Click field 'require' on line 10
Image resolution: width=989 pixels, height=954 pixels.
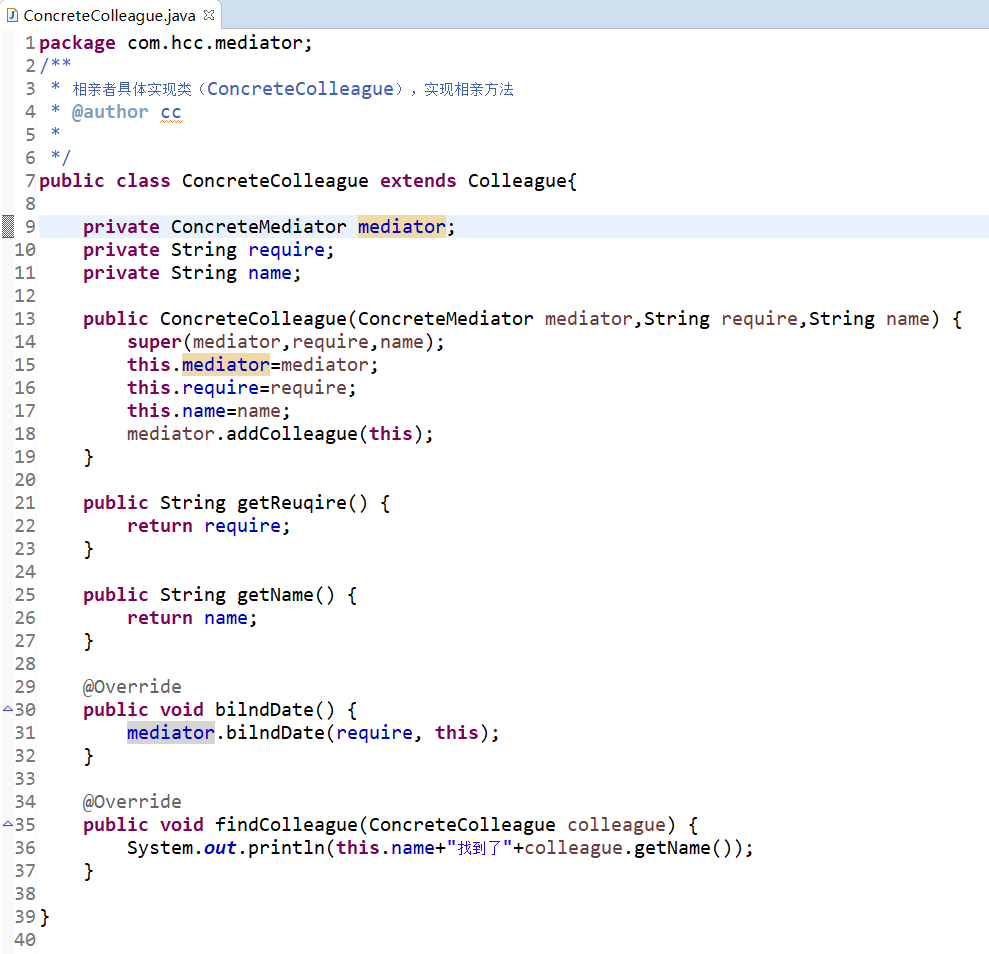286,250
